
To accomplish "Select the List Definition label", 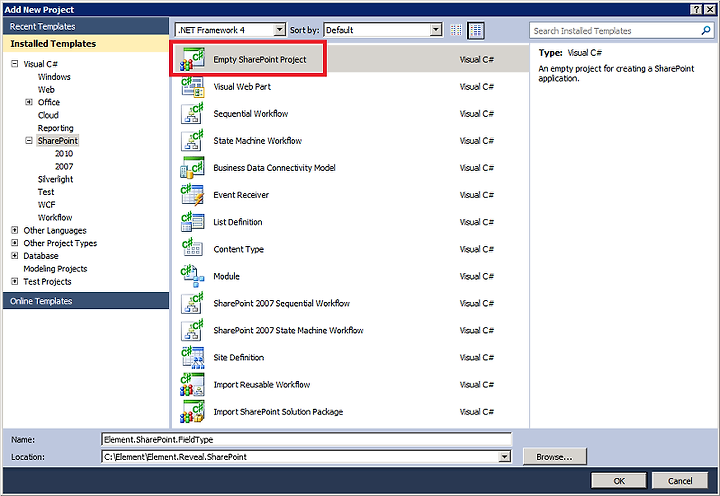I will [x=238, y=222].
